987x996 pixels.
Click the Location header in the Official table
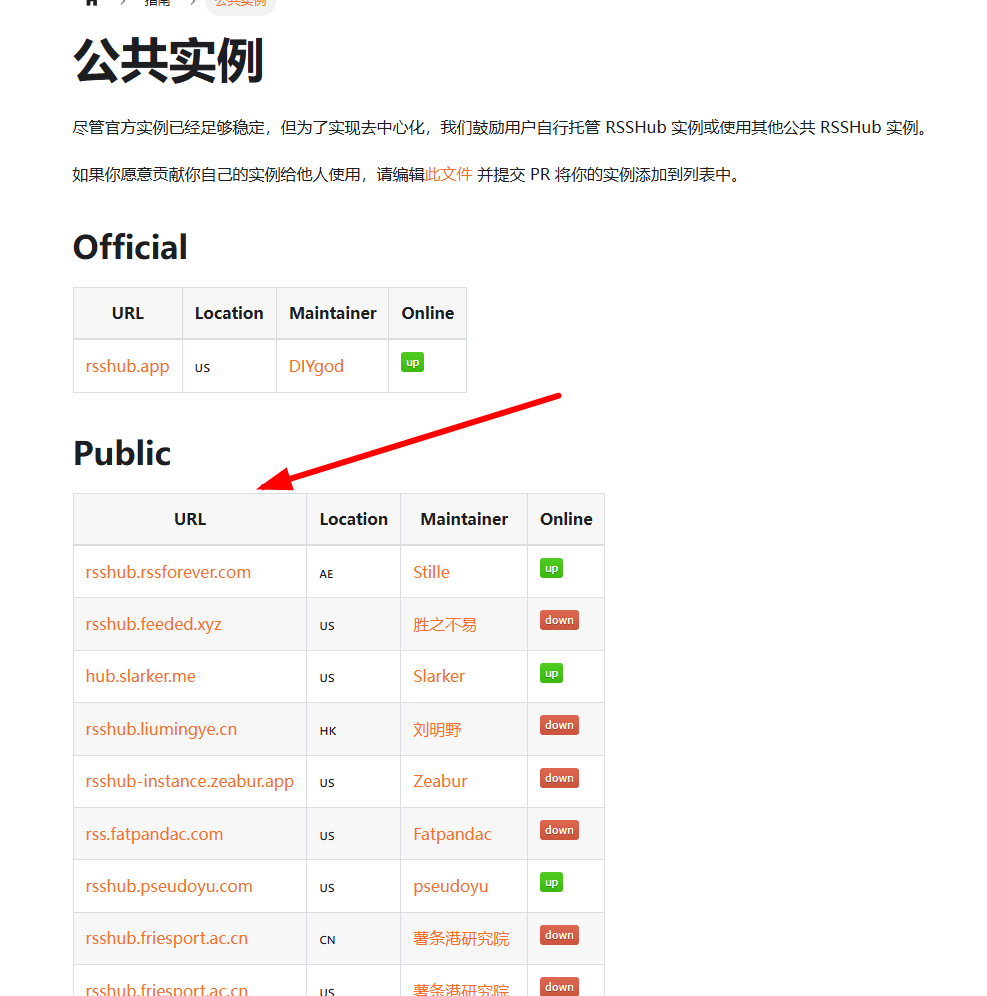pyautogui.click(x=229, y=313)
